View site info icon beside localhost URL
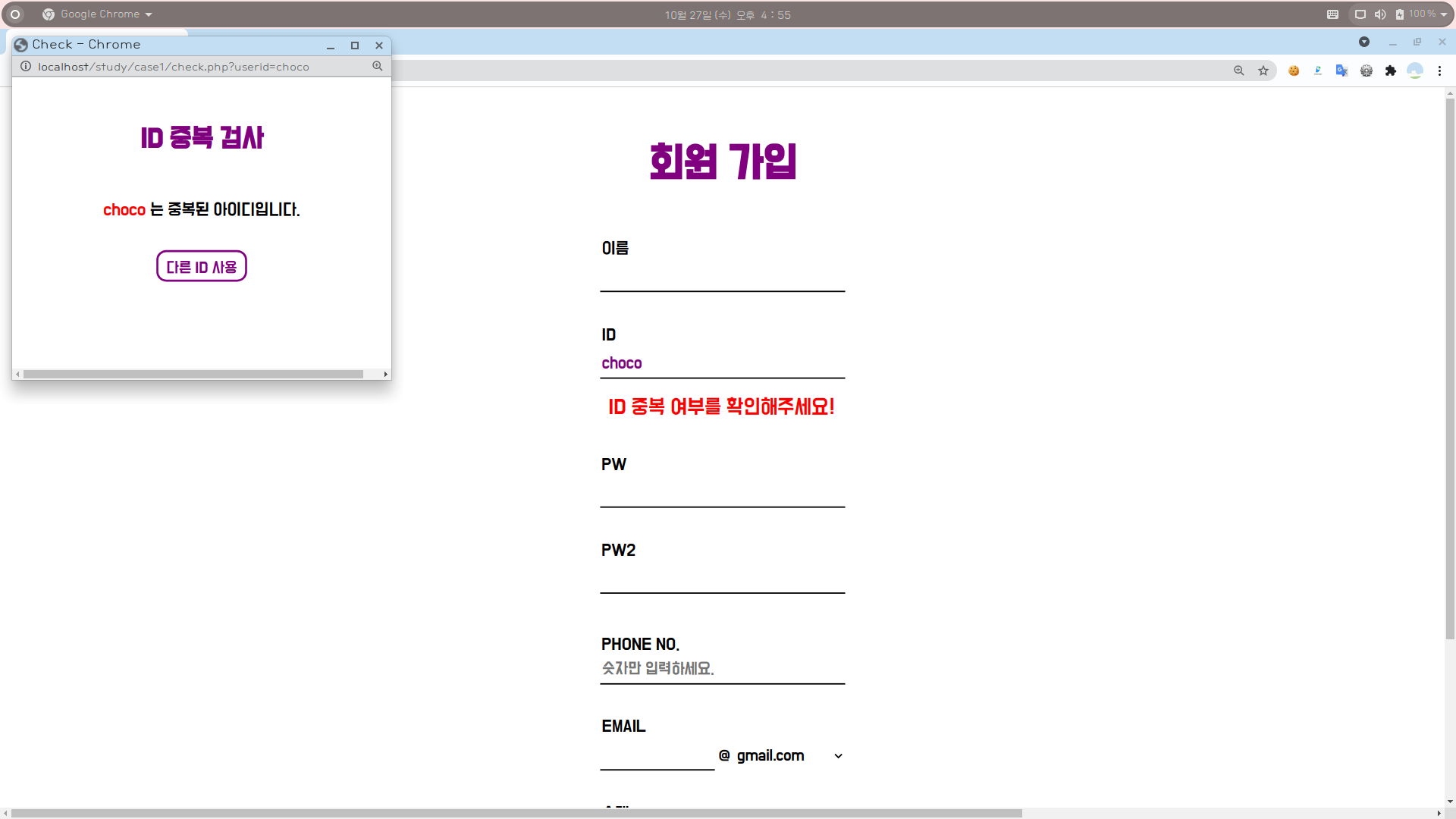The height and width of the screenshot is (819, 1456). pyautogui.click(x=26, y=67)
